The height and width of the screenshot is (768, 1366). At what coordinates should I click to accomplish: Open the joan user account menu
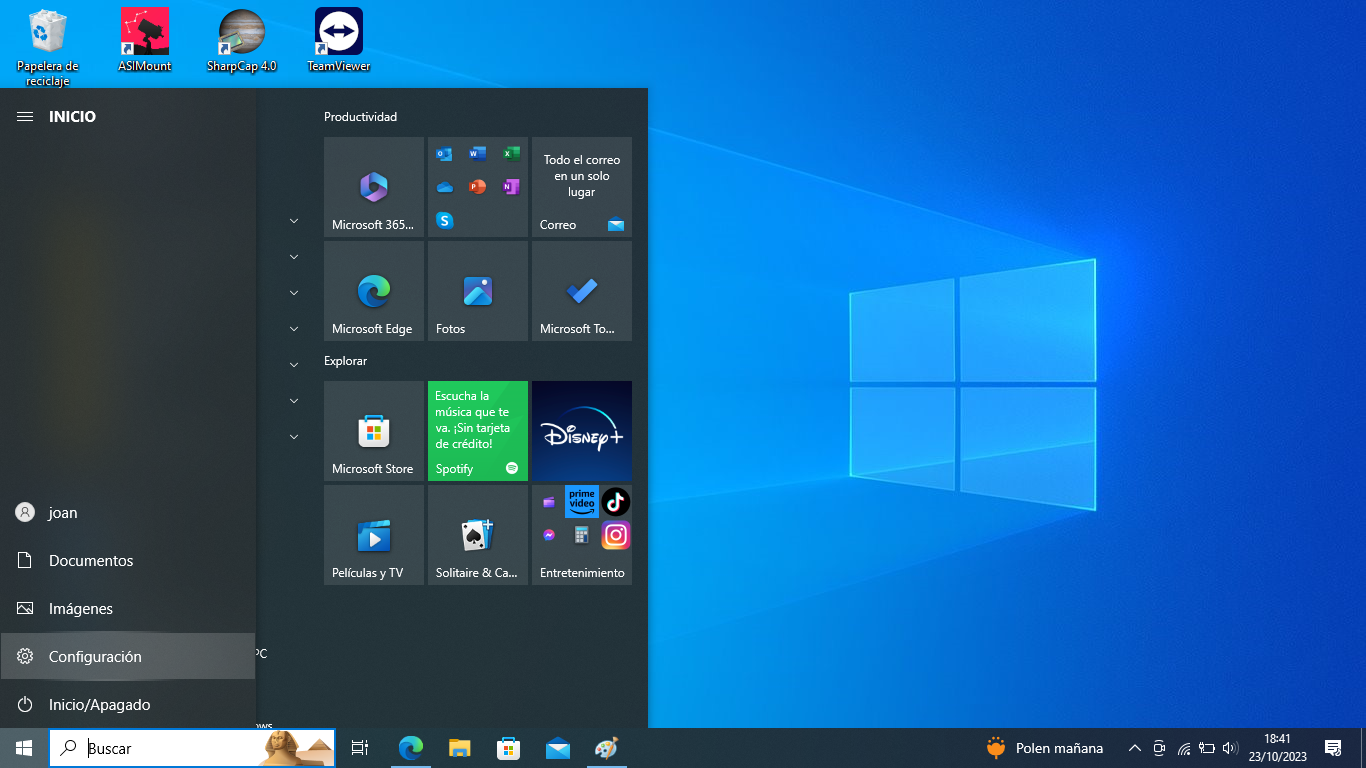point(128,512)
